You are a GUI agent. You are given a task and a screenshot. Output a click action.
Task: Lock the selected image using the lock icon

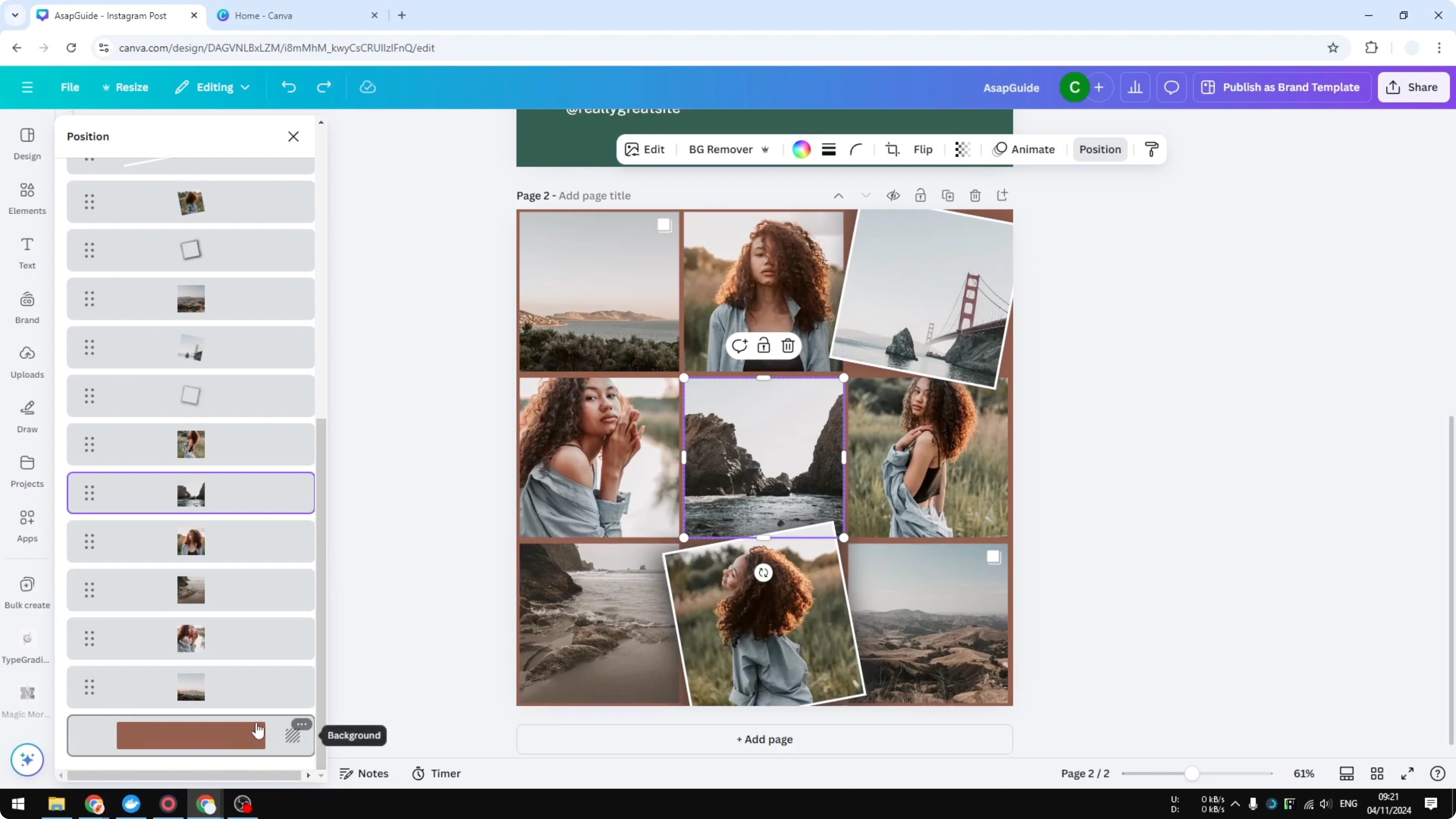click(763, 345)
